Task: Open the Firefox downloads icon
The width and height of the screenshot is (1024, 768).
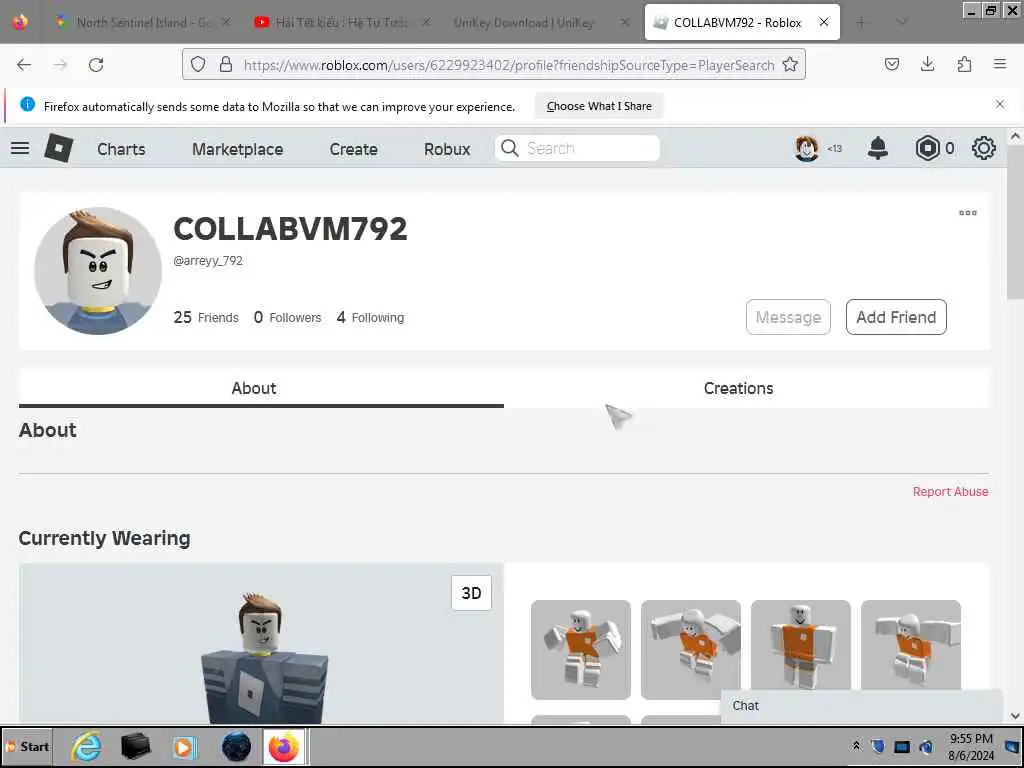Action: [927, 64]
